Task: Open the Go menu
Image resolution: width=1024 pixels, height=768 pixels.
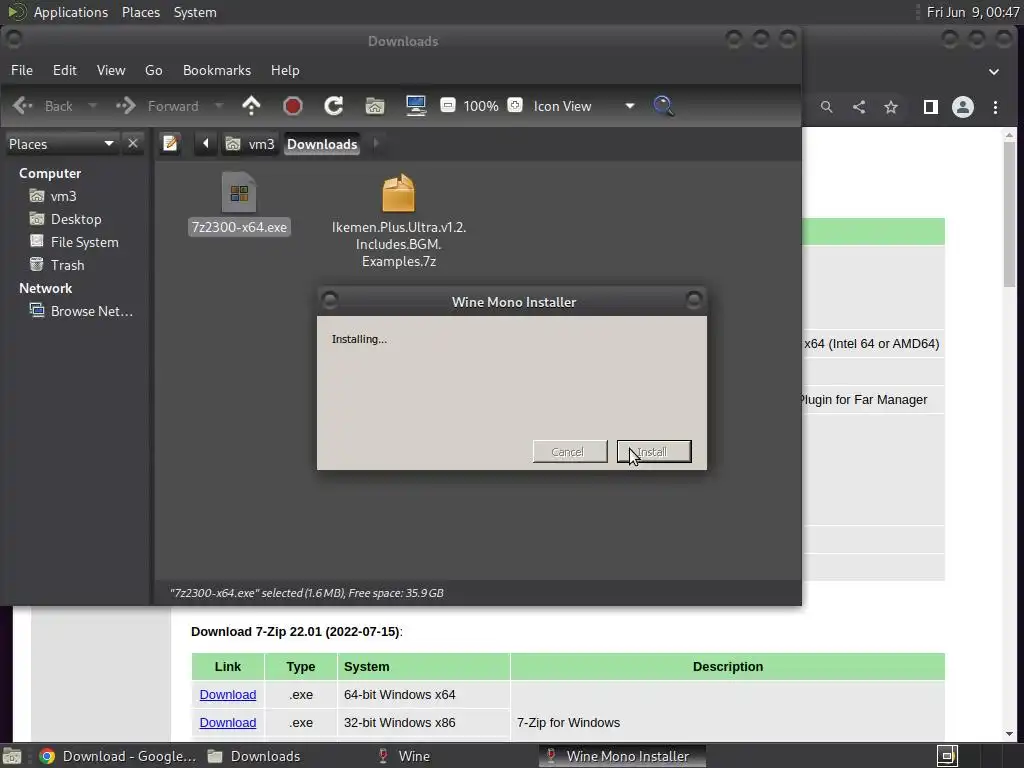Action: click(153, 70)
